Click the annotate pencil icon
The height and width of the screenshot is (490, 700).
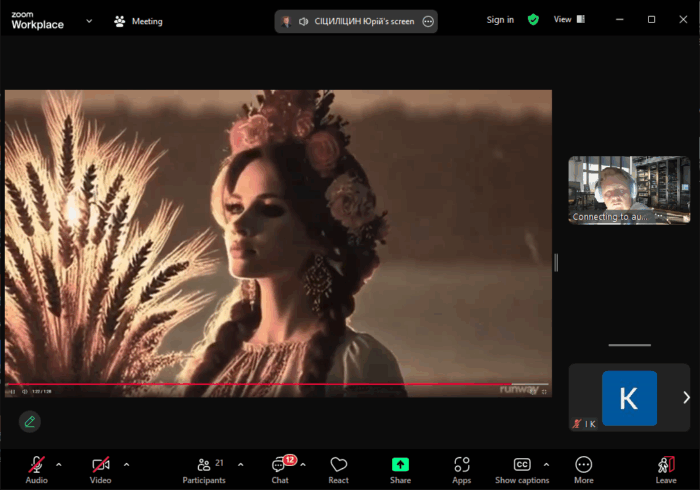point(30,421)
